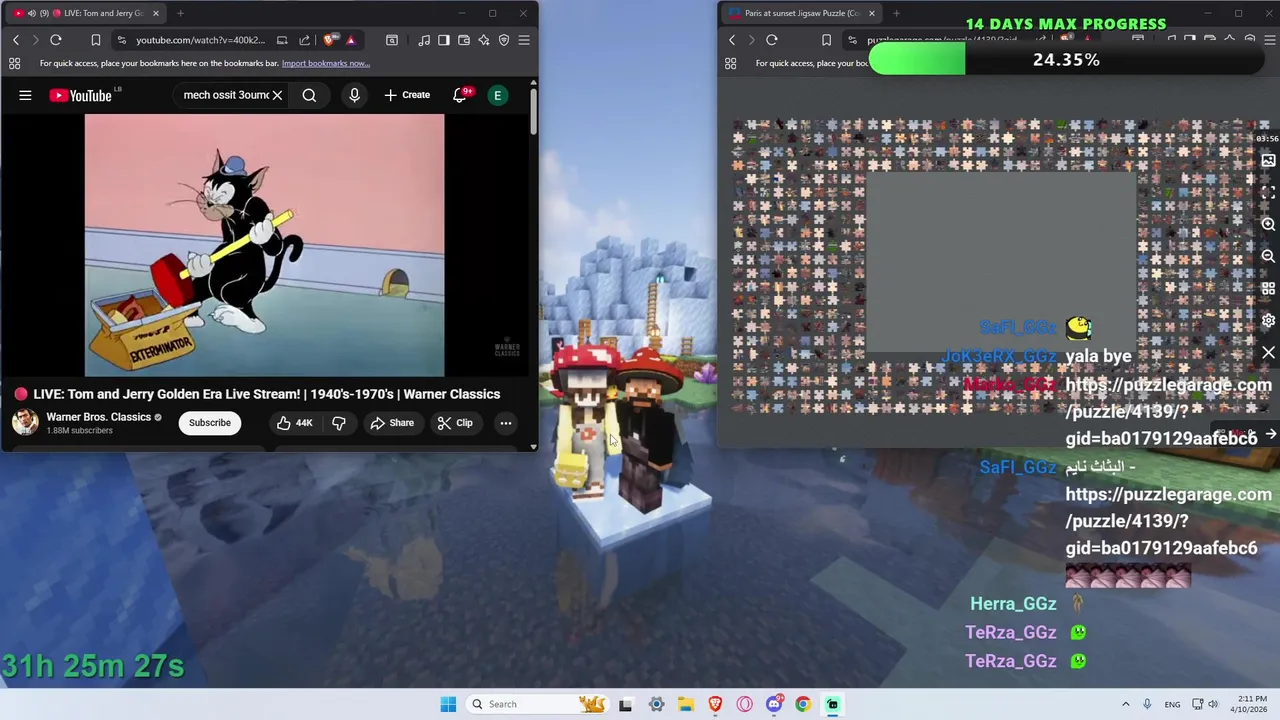Bookmark the puzzle garage page
Viewport: 1280px width, 720px height.
click(x=826, y=40)
